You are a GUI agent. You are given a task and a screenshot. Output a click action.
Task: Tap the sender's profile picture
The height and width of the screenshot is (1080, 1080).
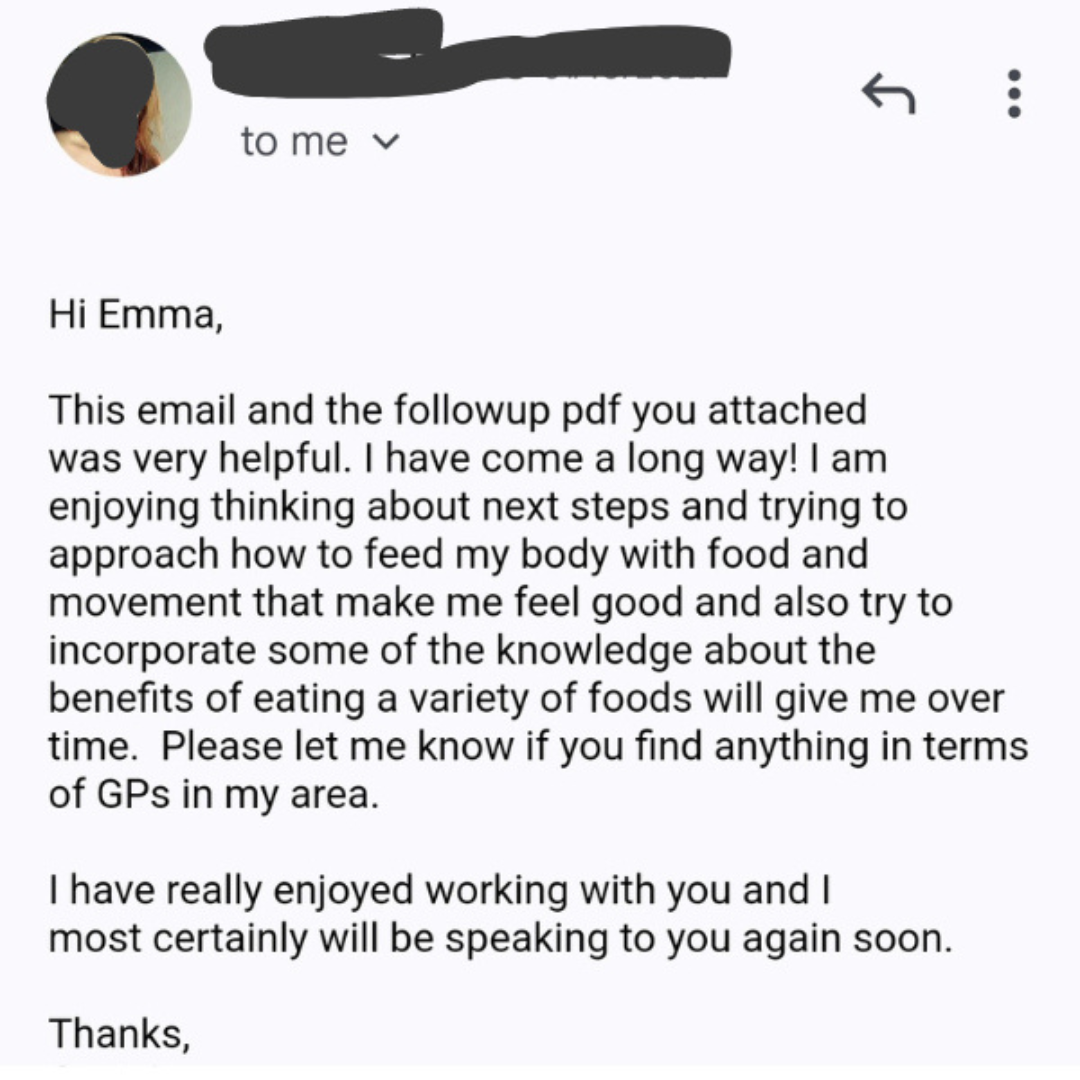(118, 105)
